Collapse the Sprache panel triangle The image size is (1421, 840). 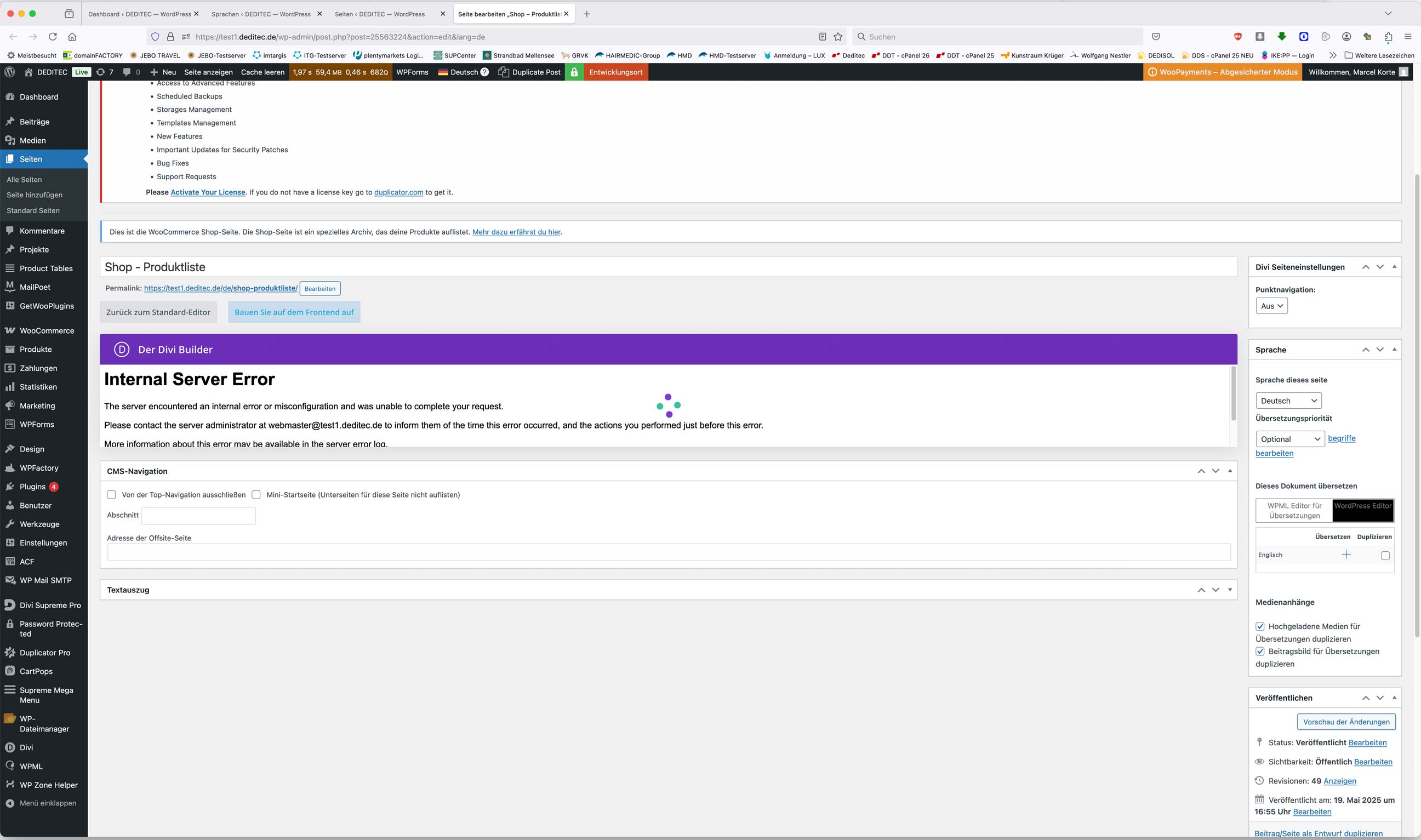(1394, 349)
